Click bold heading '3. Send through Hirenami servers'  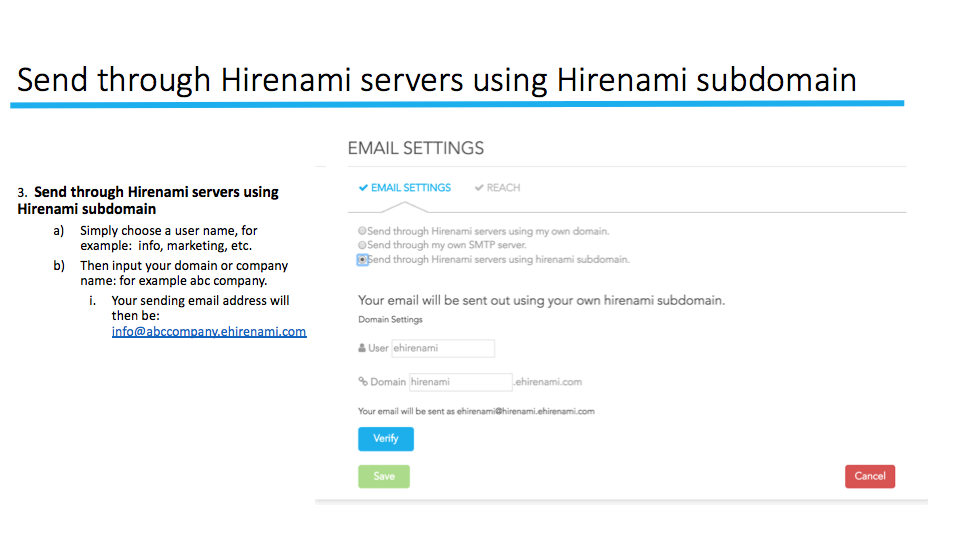coord(148,200)
